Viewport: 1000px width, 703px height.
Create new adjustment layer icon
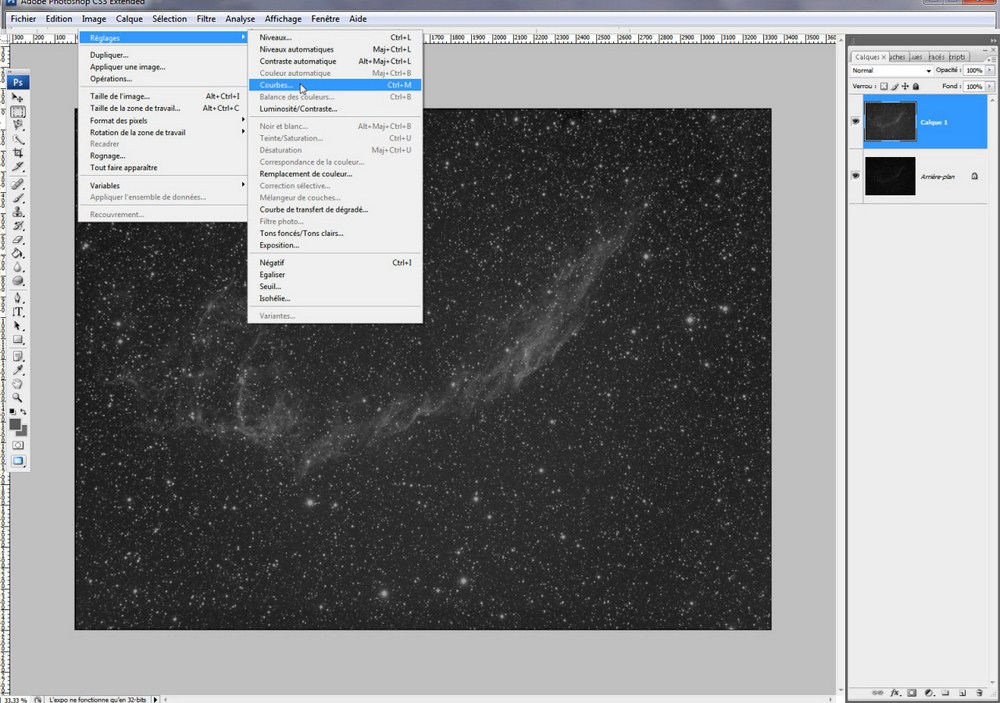click(929, 693)
